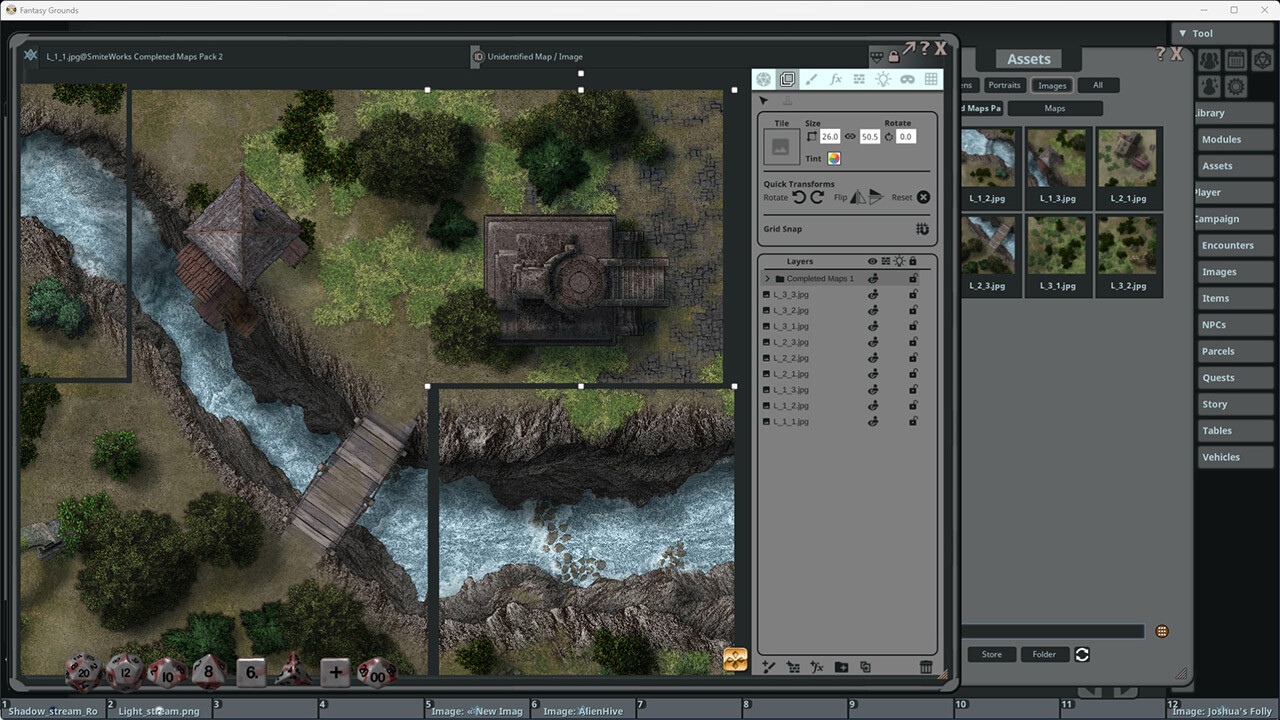Open the grid settings tool tab
This screenshot has height=720, width=1280.
930,80
